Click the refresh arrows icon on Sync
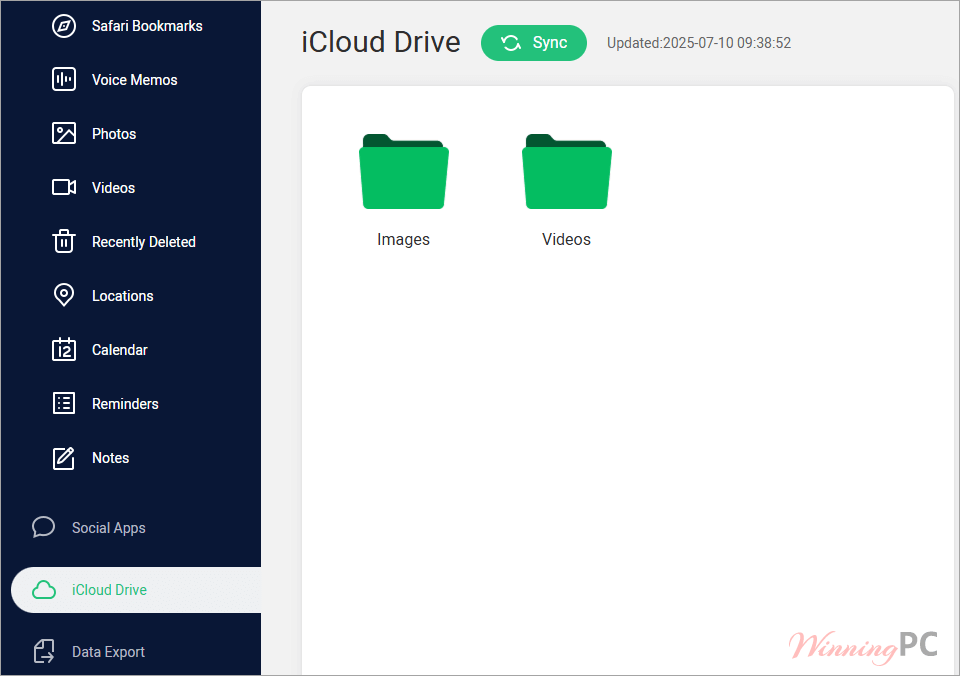 (511, 43)
